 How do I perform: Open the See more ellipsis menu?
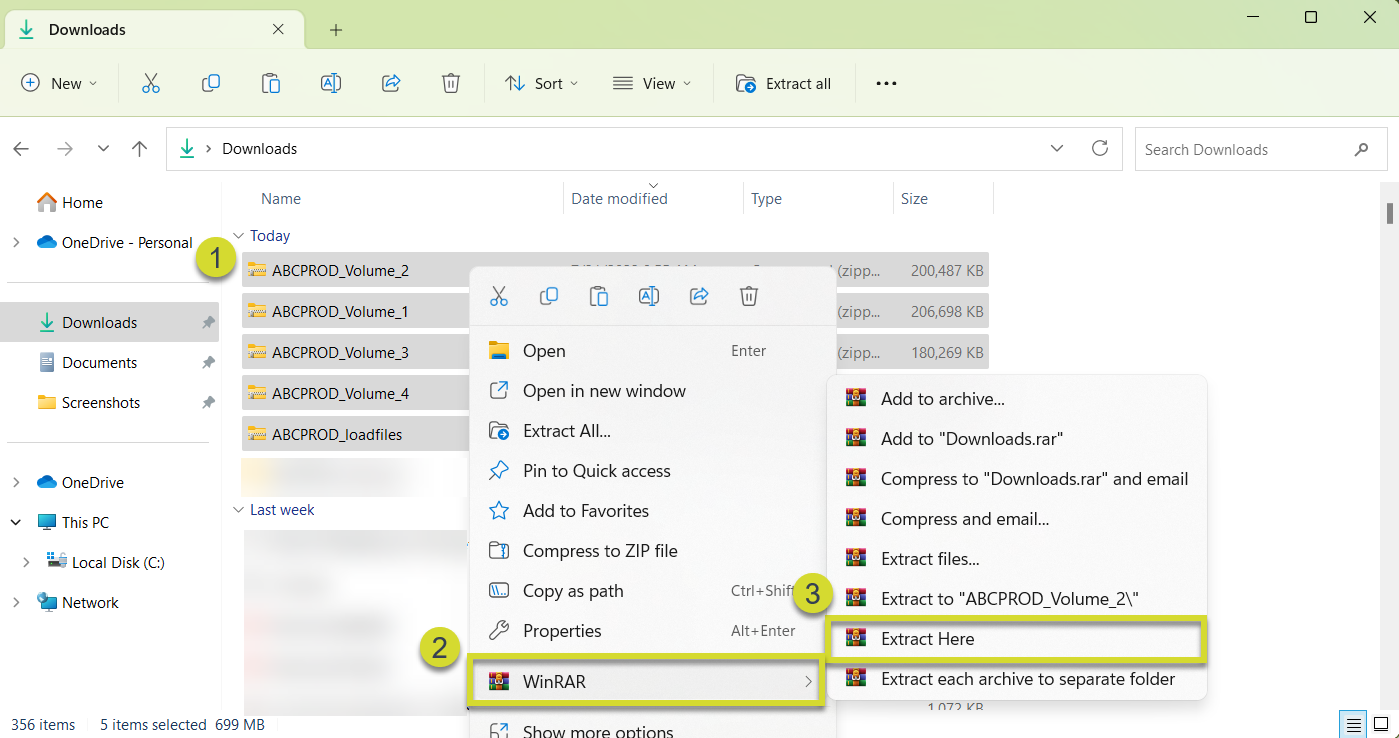click(x=886, y=84)
